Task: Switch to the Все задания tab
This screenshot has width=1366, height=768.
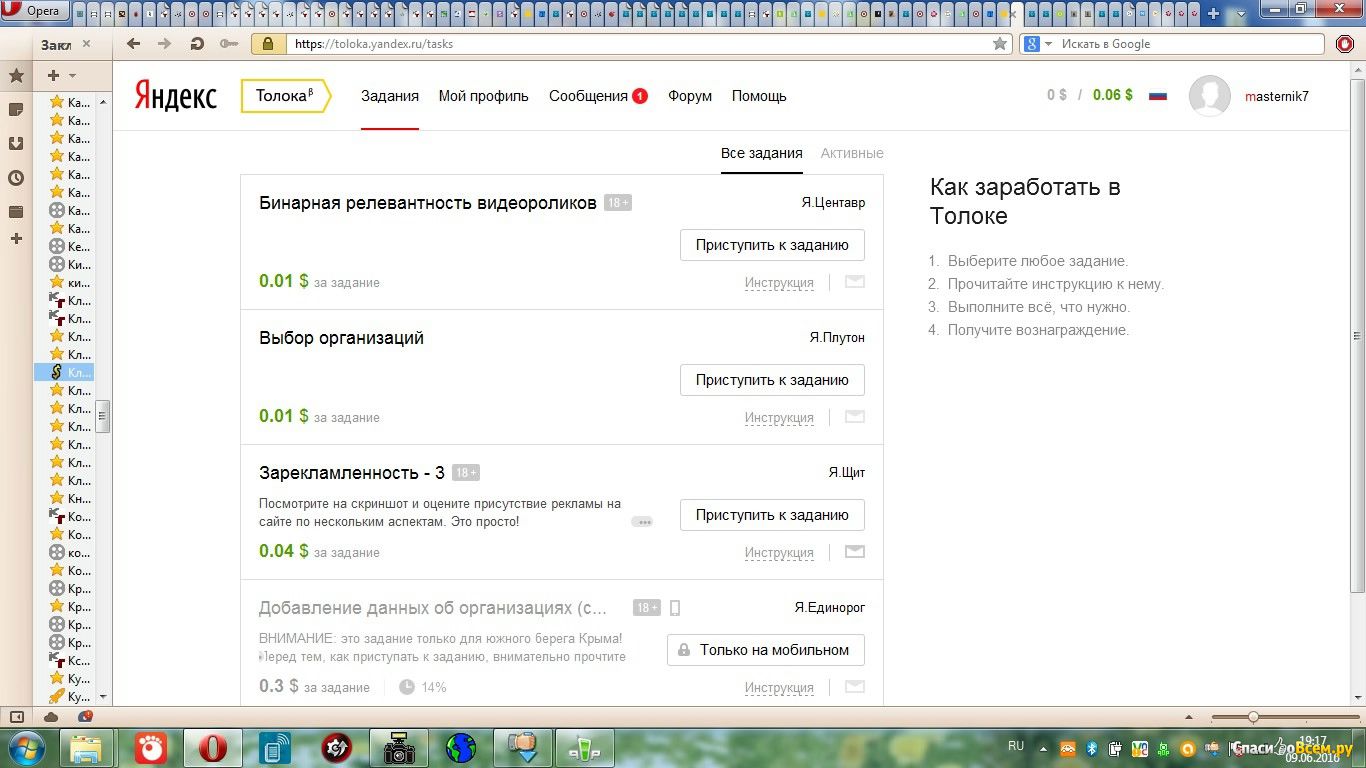Action: [762, 153]
